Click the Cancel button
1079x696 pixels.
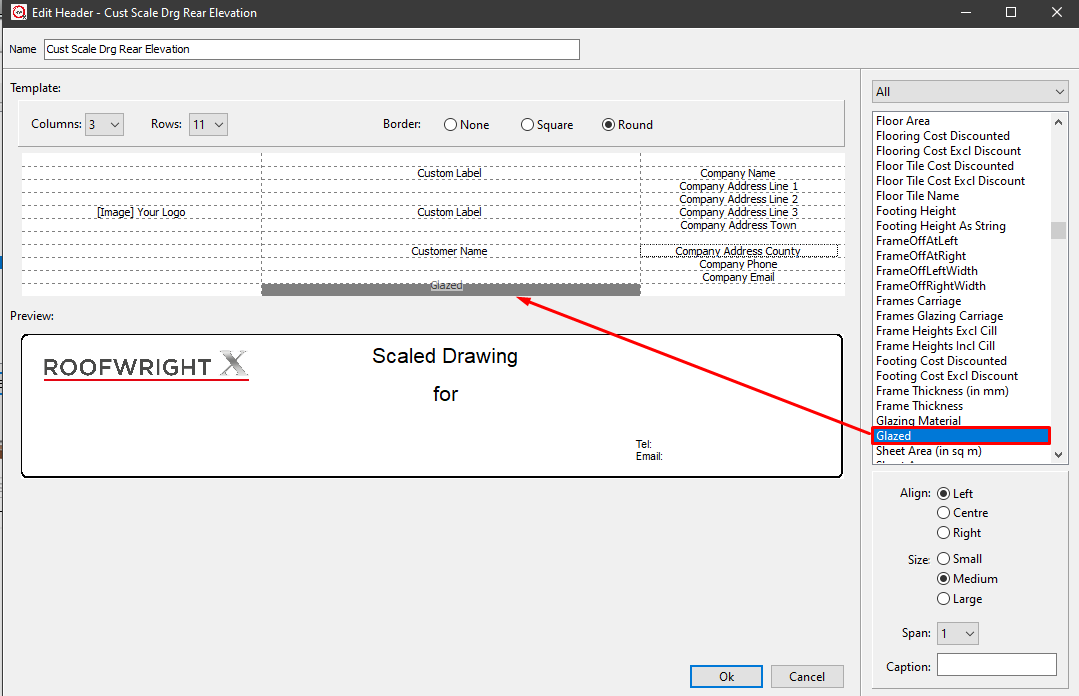pyautogui.click(x=806, y=677)
